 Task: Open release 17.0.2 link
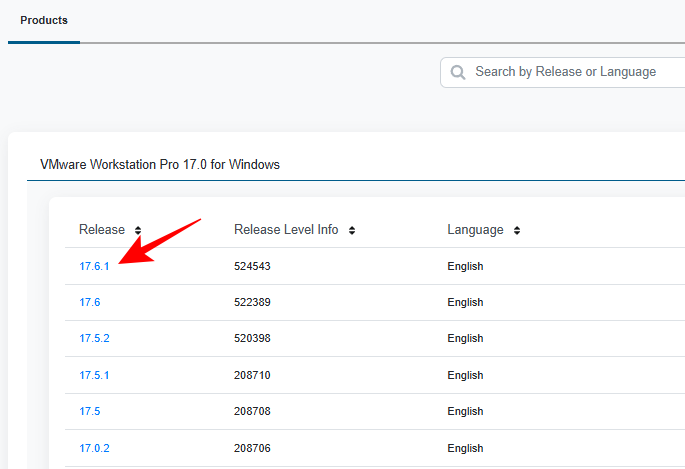pos(94,448)
